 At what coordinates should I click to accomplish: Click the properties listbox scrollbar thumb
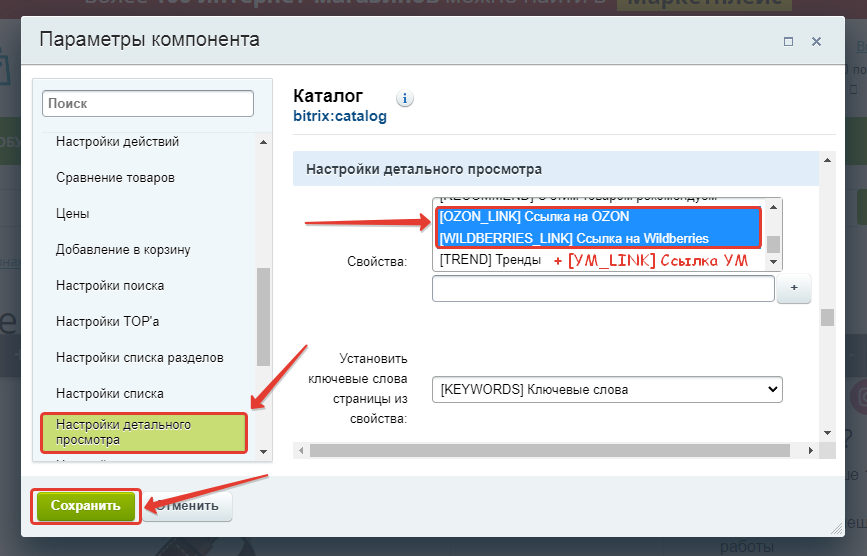(774, 244)
